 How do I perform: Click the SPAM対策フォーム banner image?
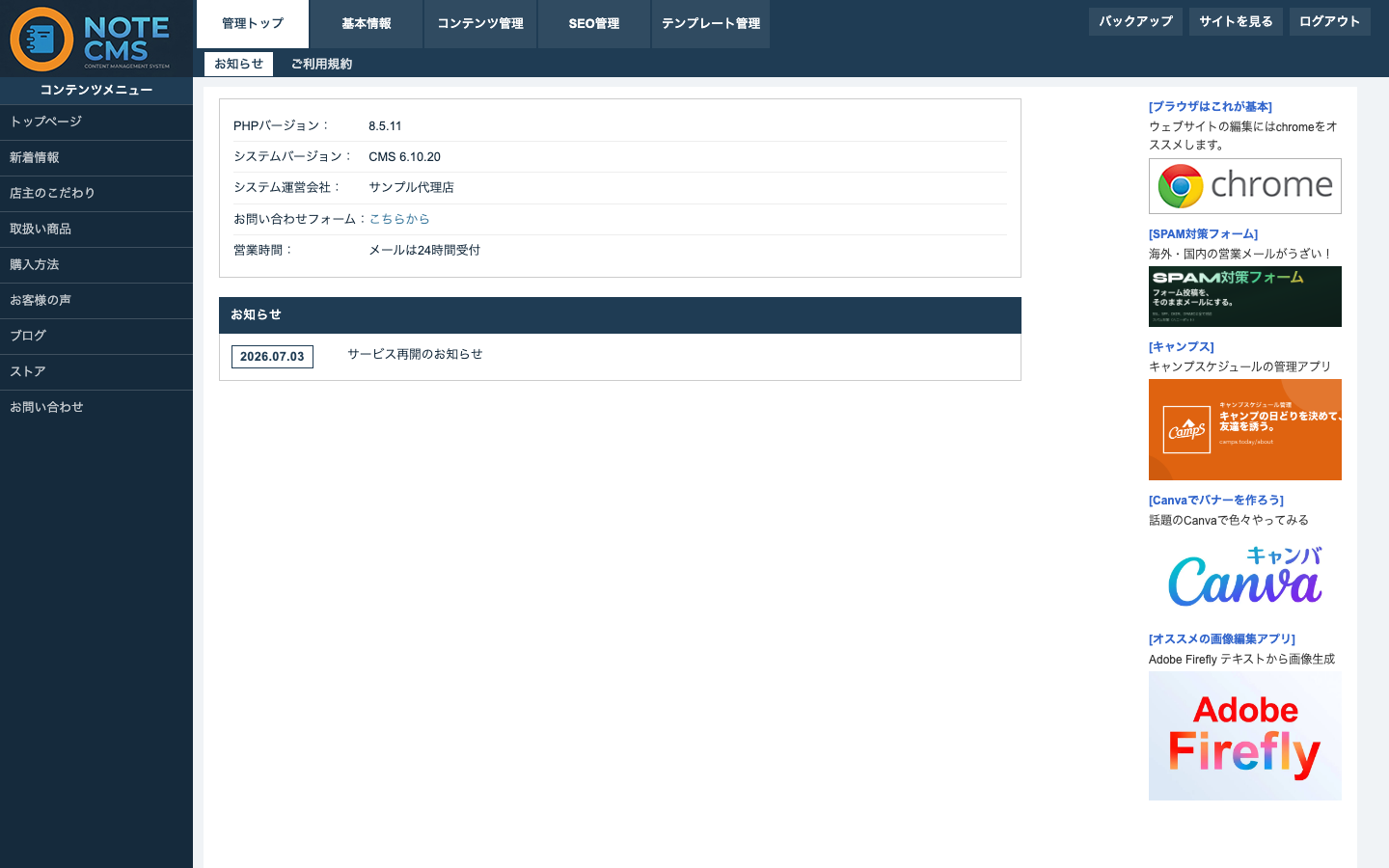1245,297
